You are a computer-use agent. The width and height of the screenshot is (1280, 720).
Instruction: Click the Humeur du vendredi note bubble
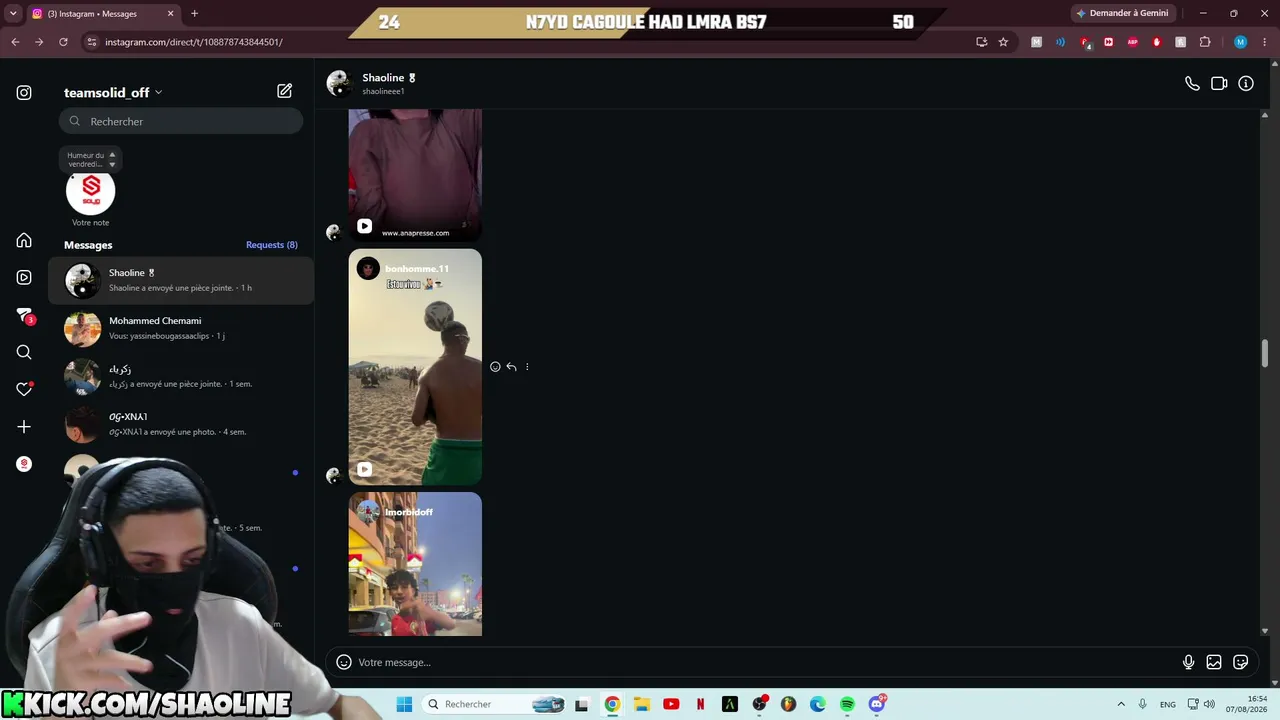point(90,159)
